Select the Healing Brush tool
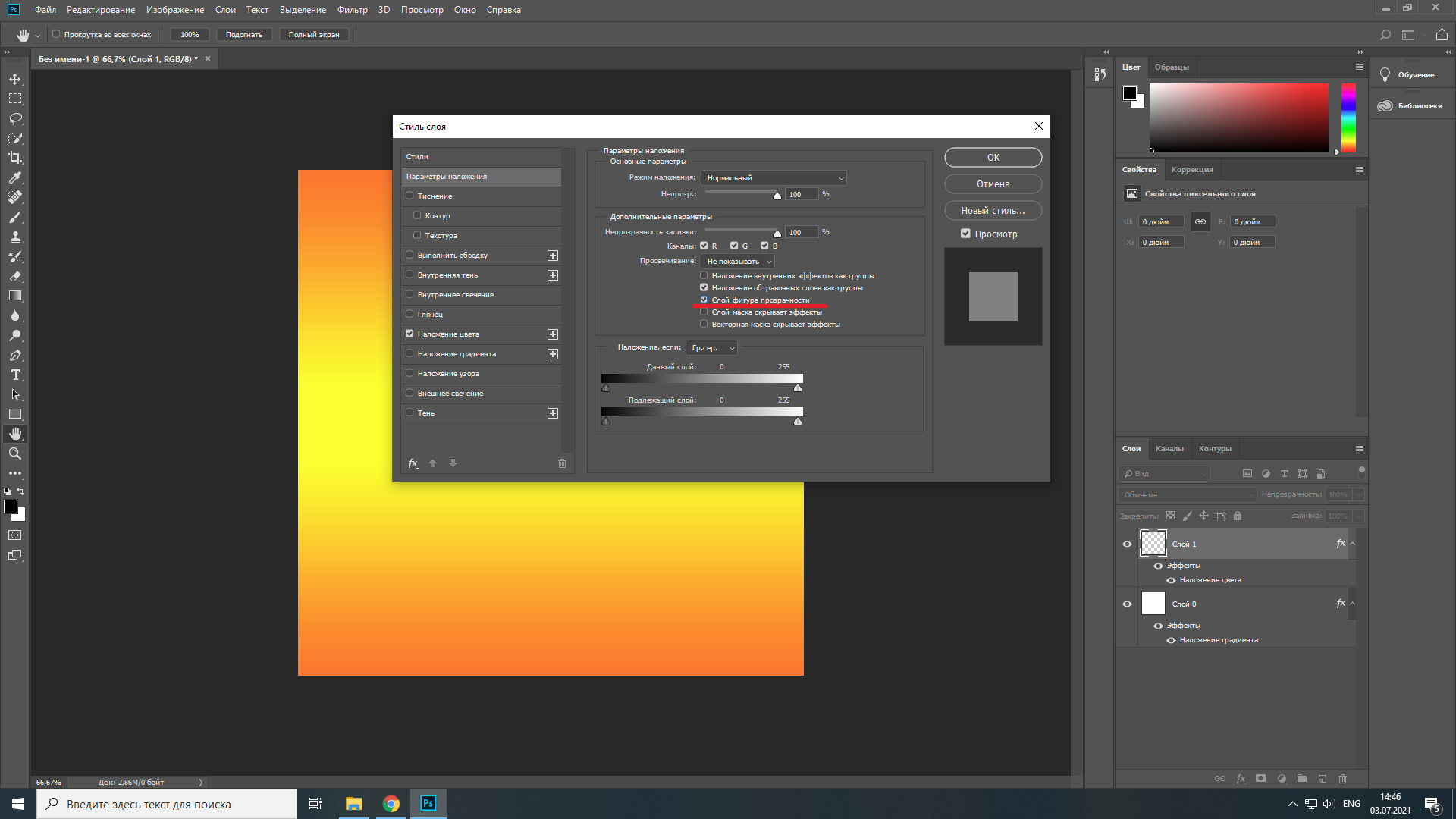1456x819 pixels. tap(15, 197)
